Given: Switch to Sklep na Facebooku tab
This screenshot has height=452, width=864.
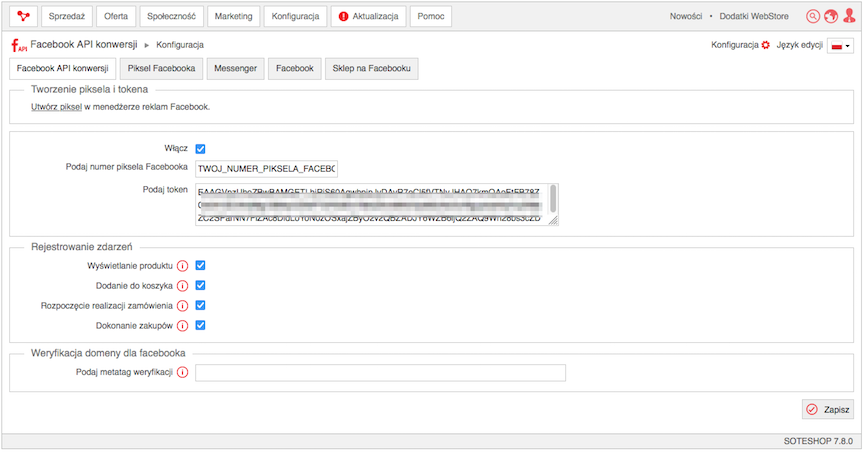Looking at the screenshot, I should (x=371, y=69).
